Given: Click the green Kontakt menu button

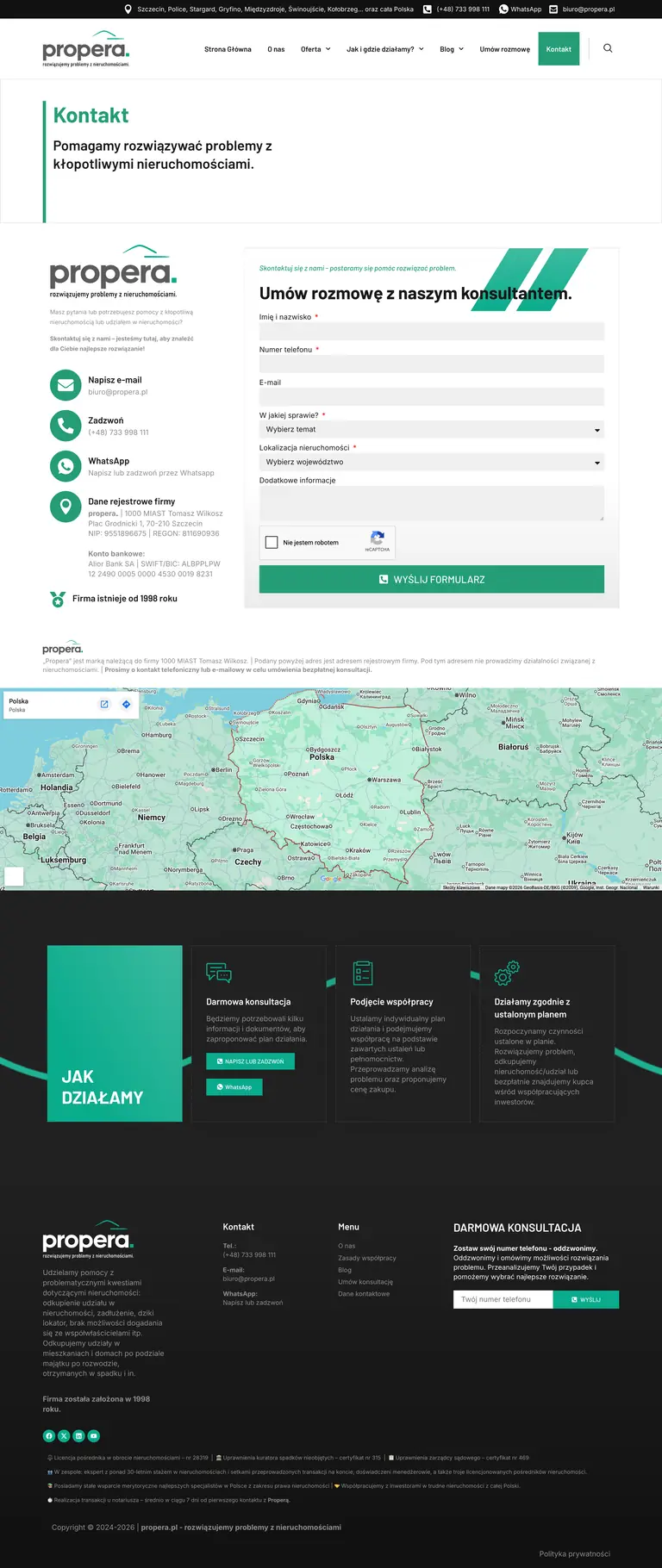Looking at the screenshot, I should (559, 49).
